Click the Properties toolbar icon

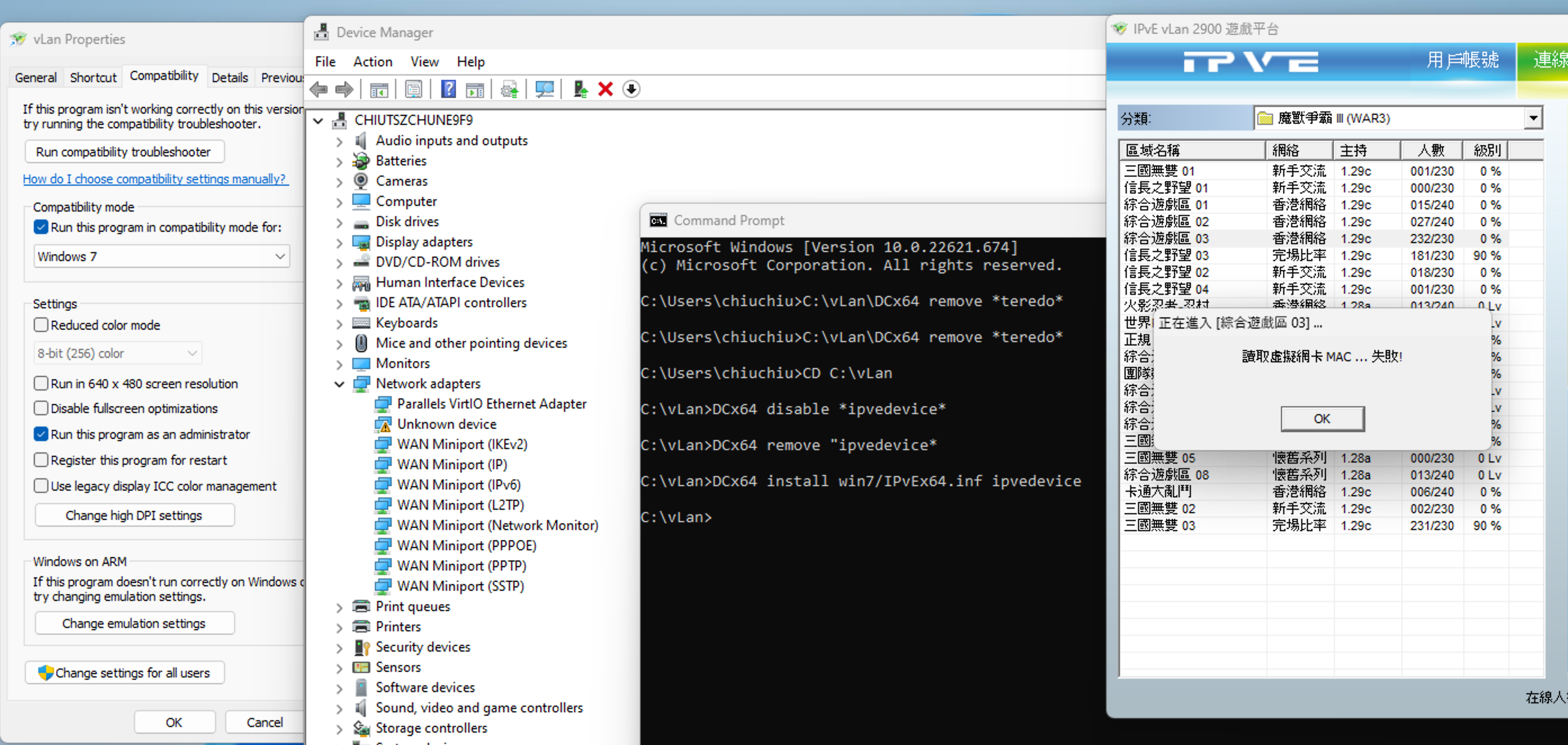(413, 89)
